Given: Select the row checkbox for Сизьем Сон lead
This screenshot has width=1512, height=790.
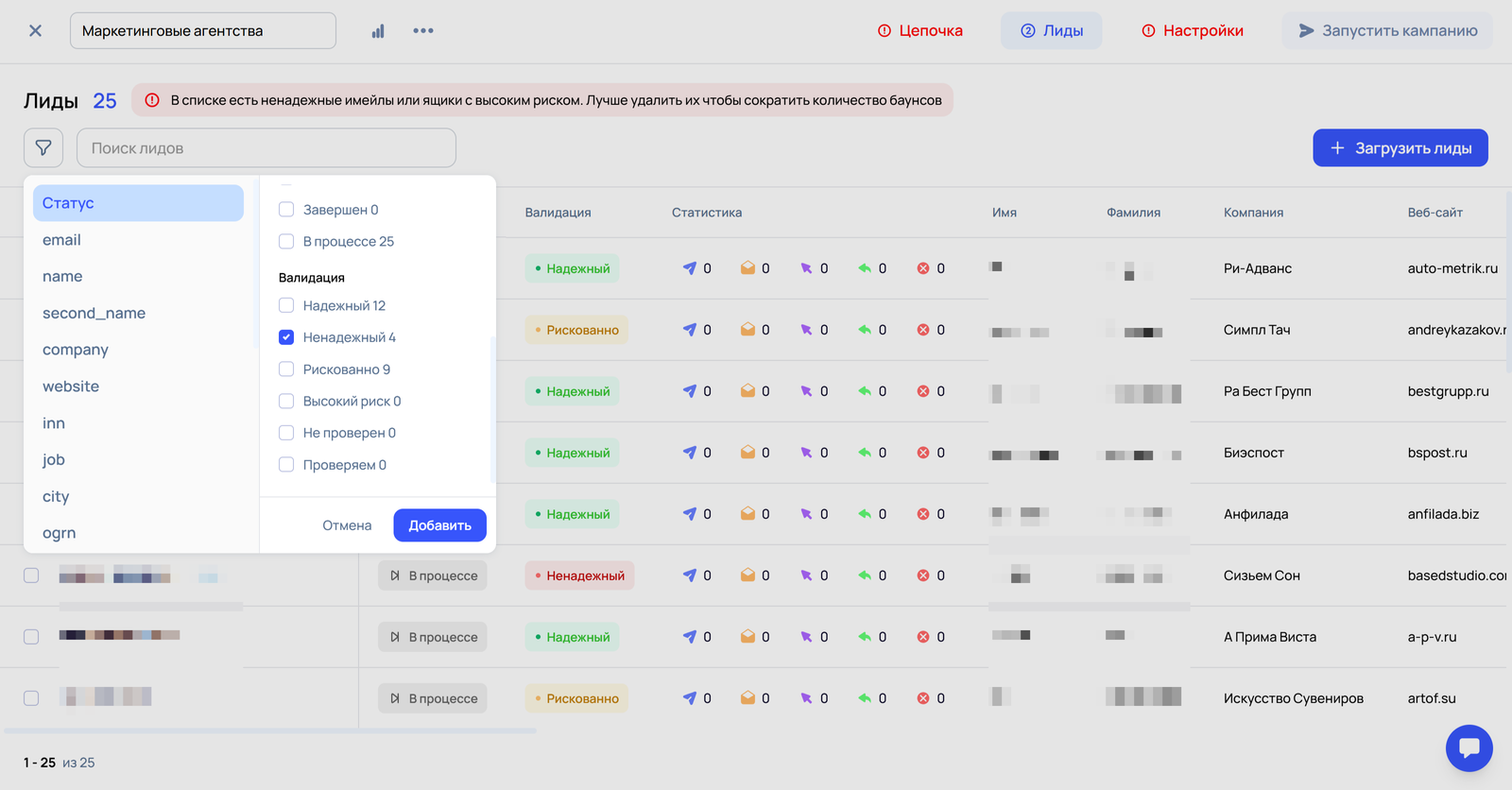Looking at the screenshot, I should point(31,575).
